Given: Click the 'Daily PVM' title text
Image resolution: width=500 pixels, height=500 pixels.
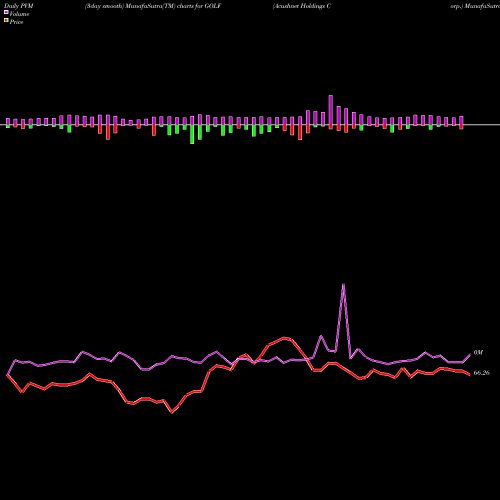Looking at the screenshot, I should [x=19, y=6].
